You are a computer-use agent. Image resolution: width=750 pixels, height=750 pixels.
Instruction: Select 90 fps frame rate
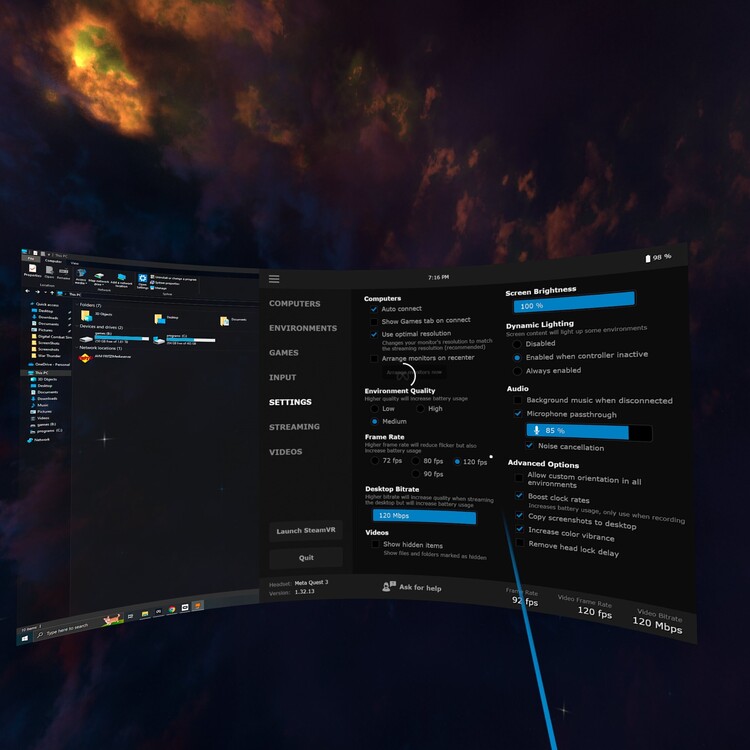pos(415,474)
